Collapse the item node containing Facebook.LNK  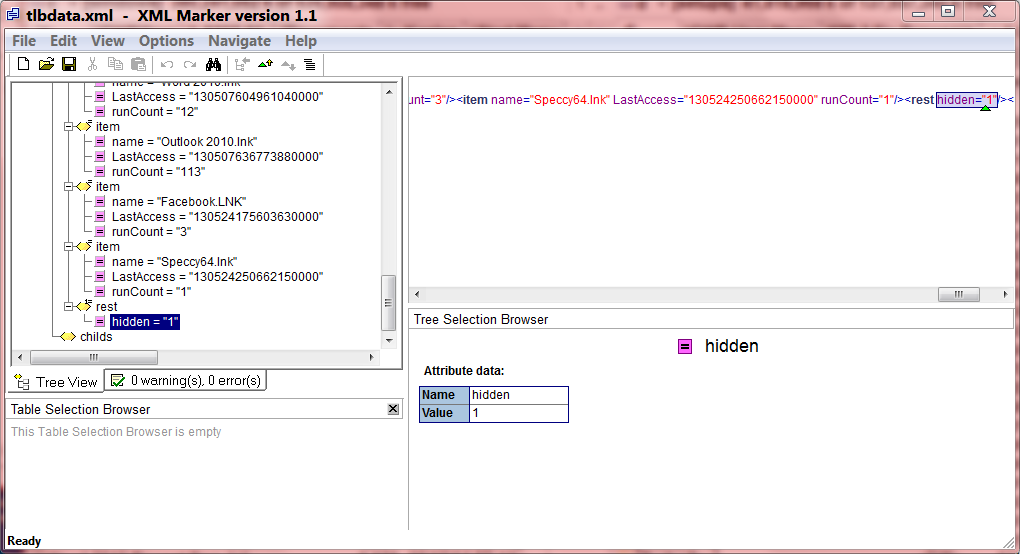pyautogui.click(x=68, y=187)
